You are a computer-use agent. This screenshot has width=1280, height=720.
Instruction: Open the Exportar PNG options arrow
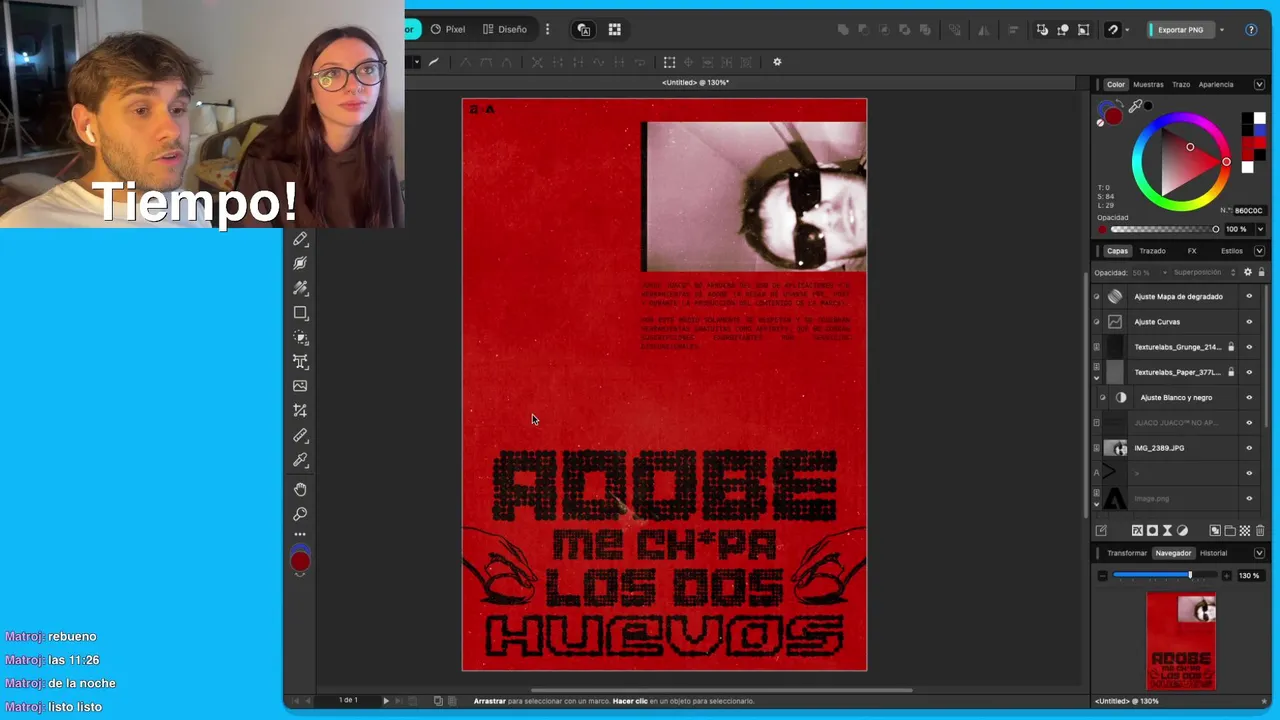point(1221,30)
